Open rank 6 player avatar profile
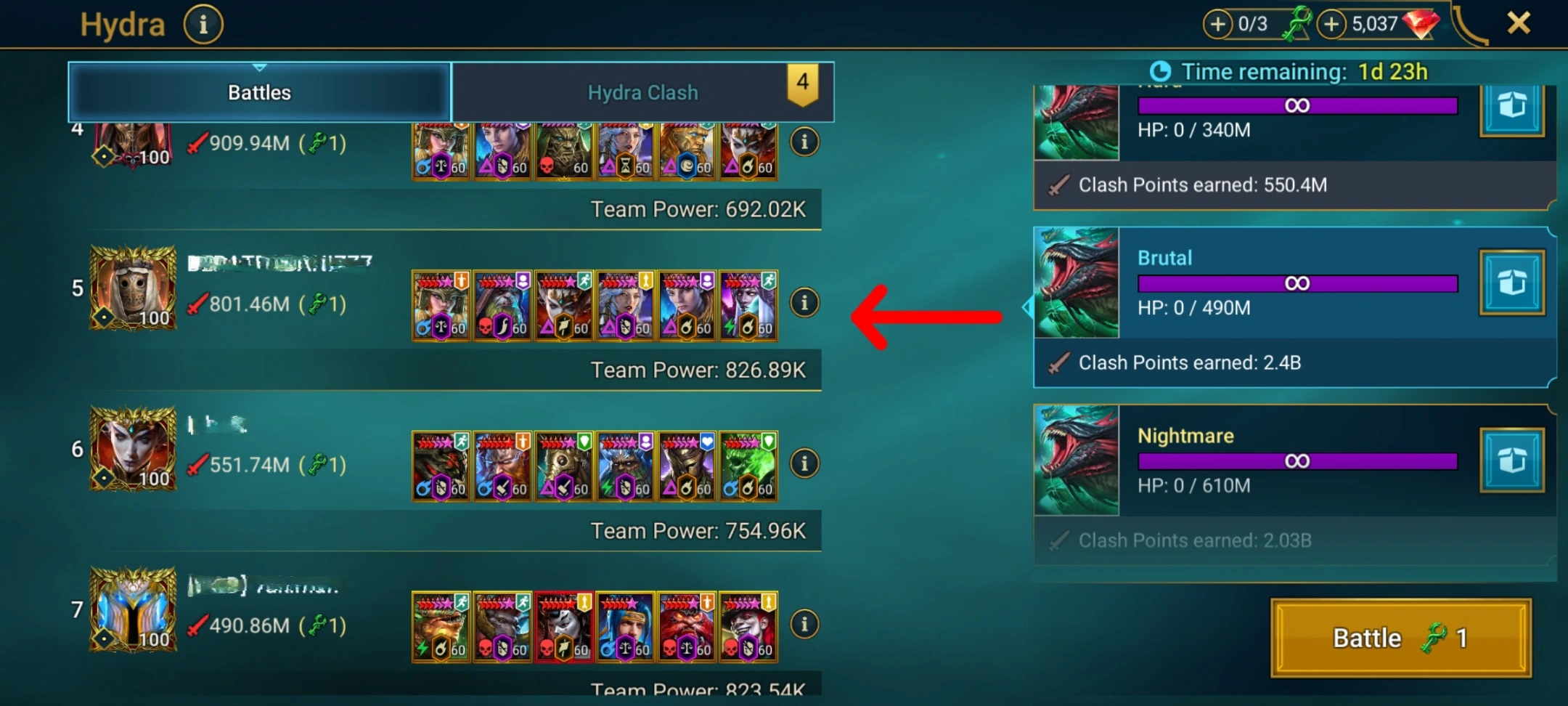The width and height of the screenshot is (1568, 706). click(133, 448)
